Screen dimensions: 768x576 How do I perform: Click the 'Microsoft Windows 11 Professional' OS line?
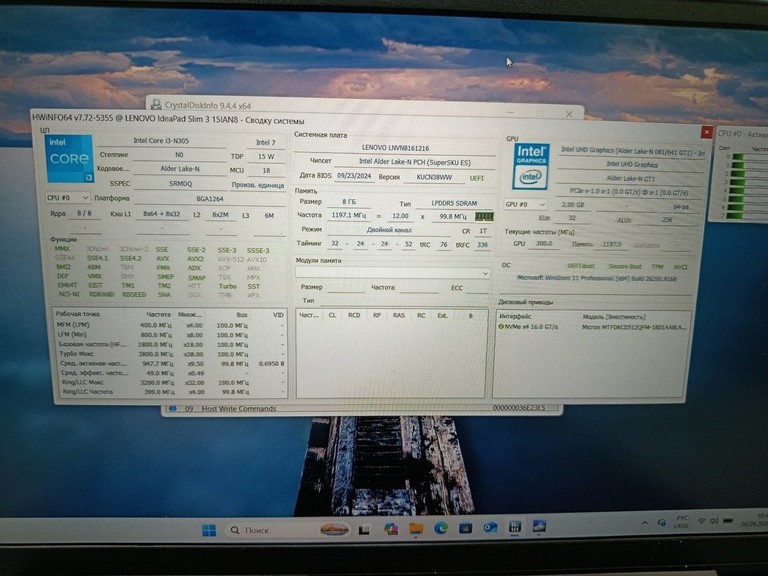point(597,278)
